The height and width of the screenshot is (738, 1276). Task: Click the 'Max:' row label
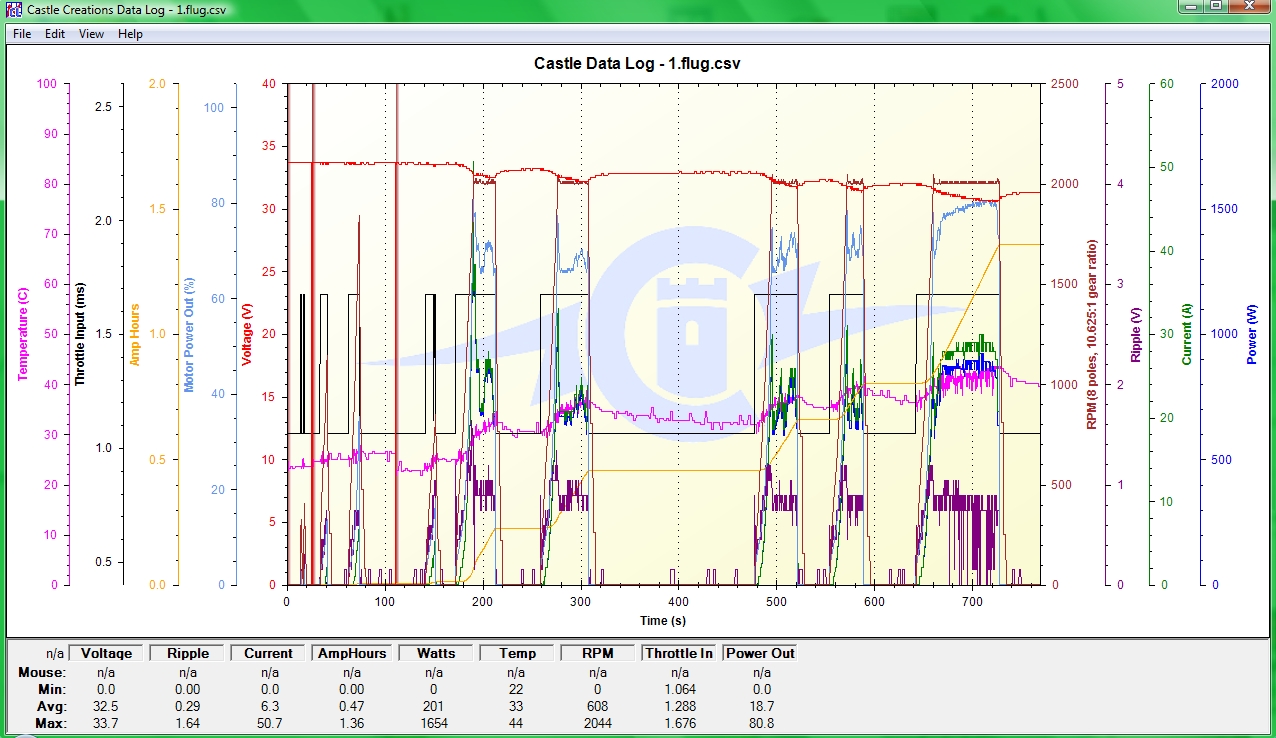(50, 723)
